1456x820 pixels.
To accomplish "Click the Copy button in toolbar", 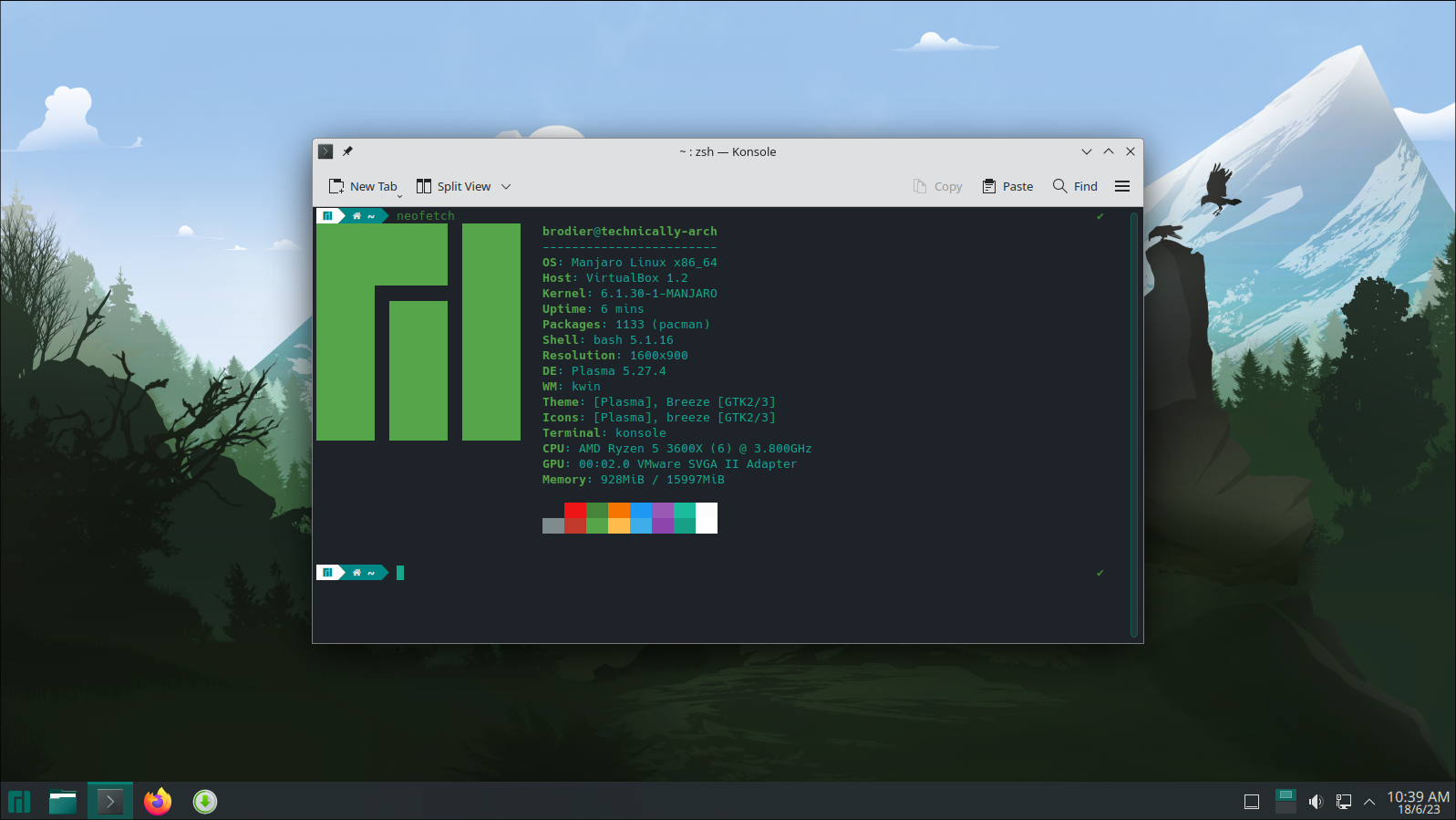I will 937,186.
